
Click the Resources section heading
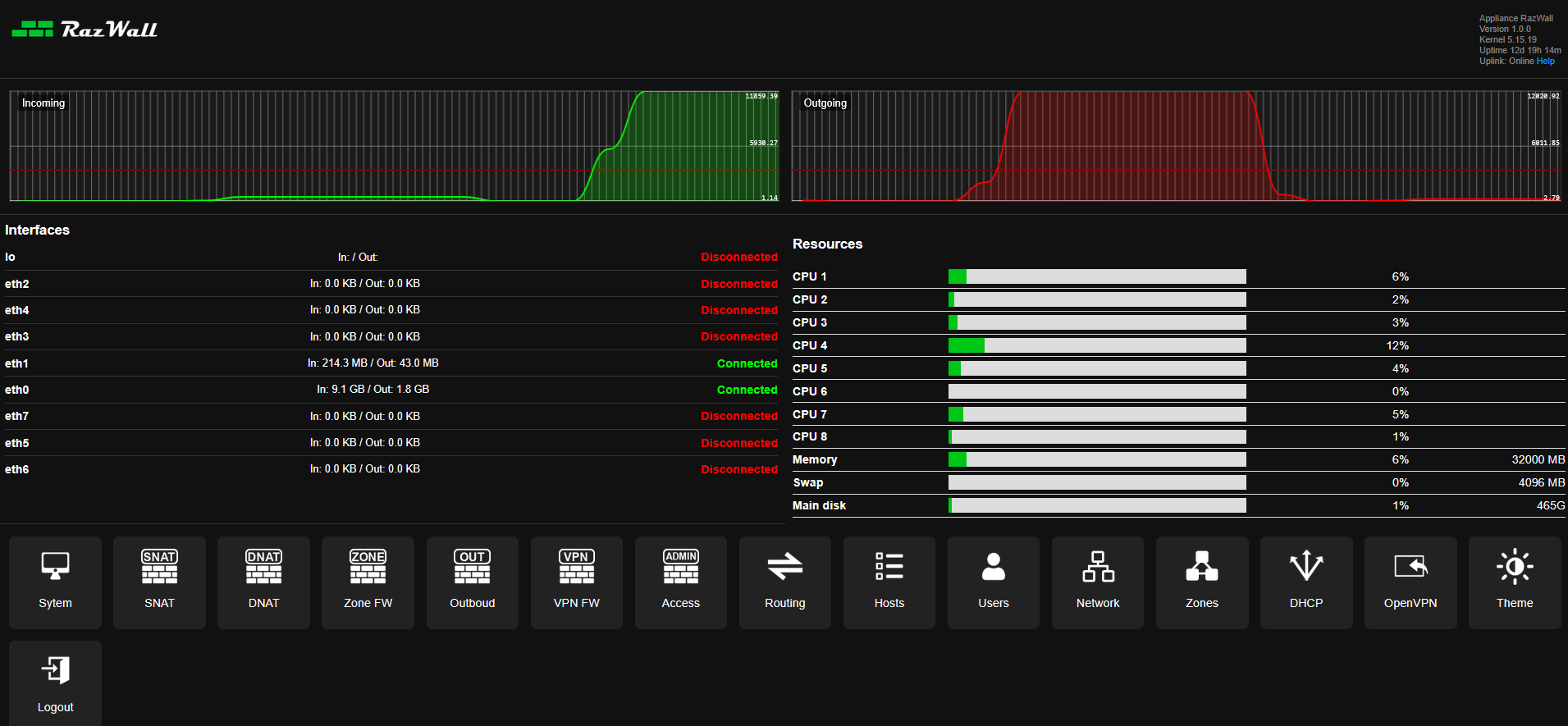pos(827,244)
